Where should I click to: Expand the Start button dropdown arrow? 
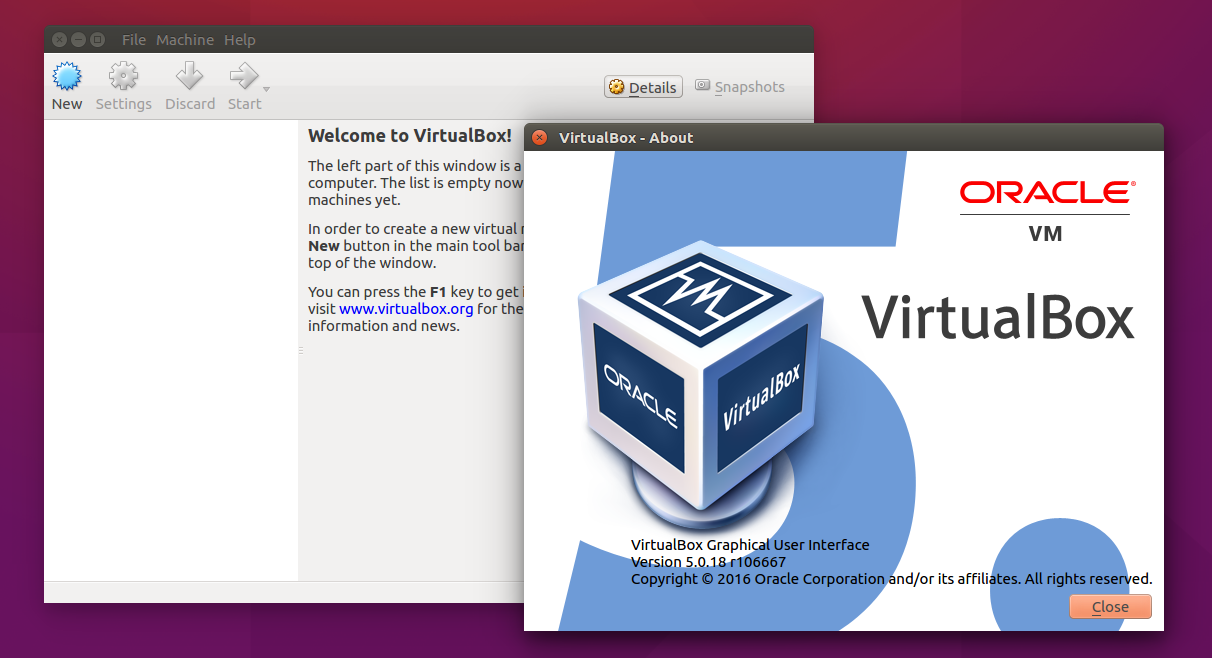click(x=267, y=90)
